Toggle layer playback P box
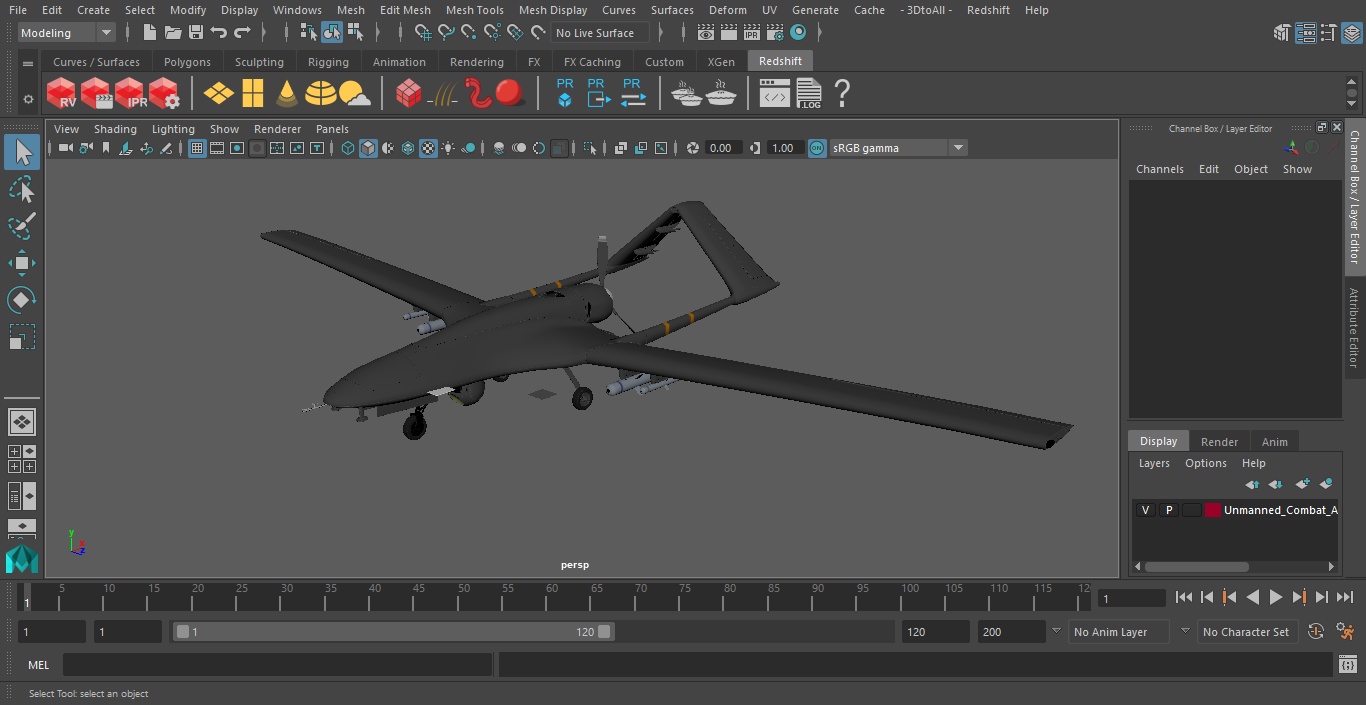1366x705 pixels. [x=1168, y=510]
